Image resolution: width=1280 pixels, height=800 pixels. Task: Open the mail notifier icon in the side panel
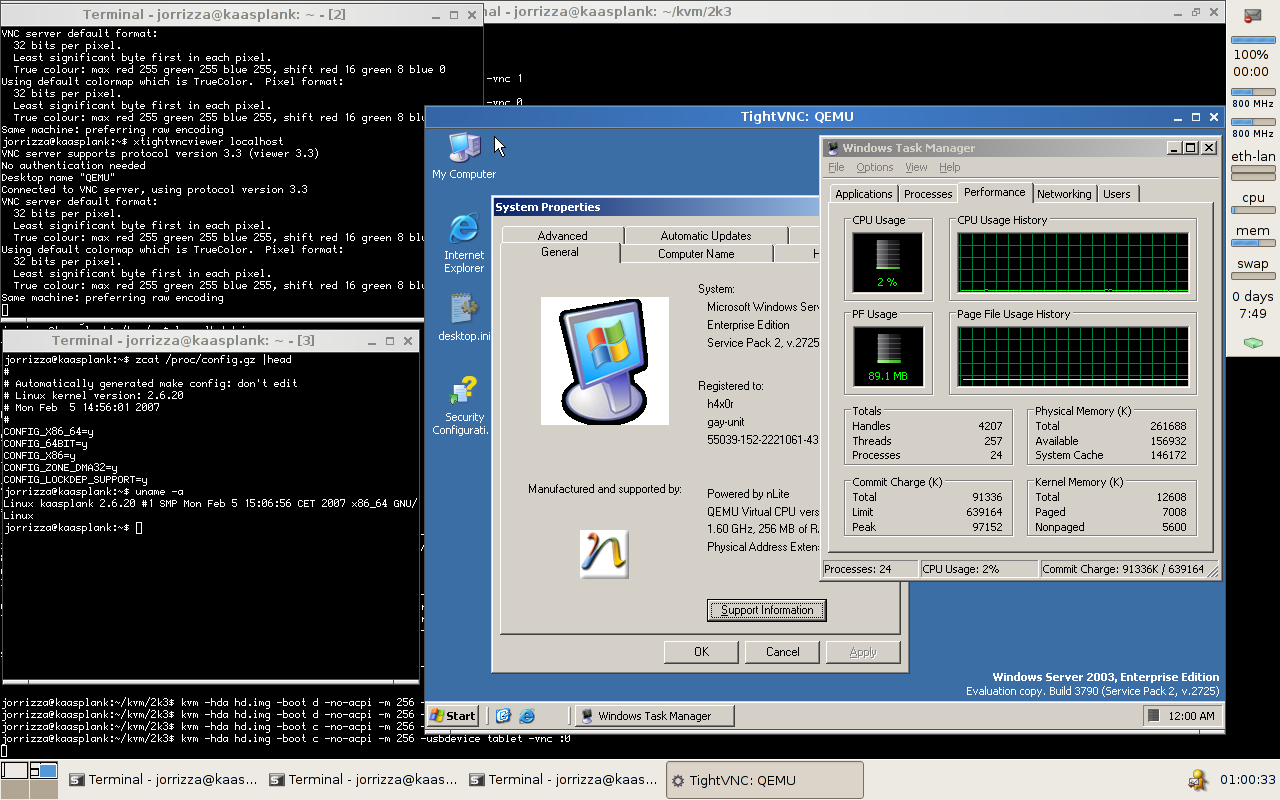tap(1252, 15)
